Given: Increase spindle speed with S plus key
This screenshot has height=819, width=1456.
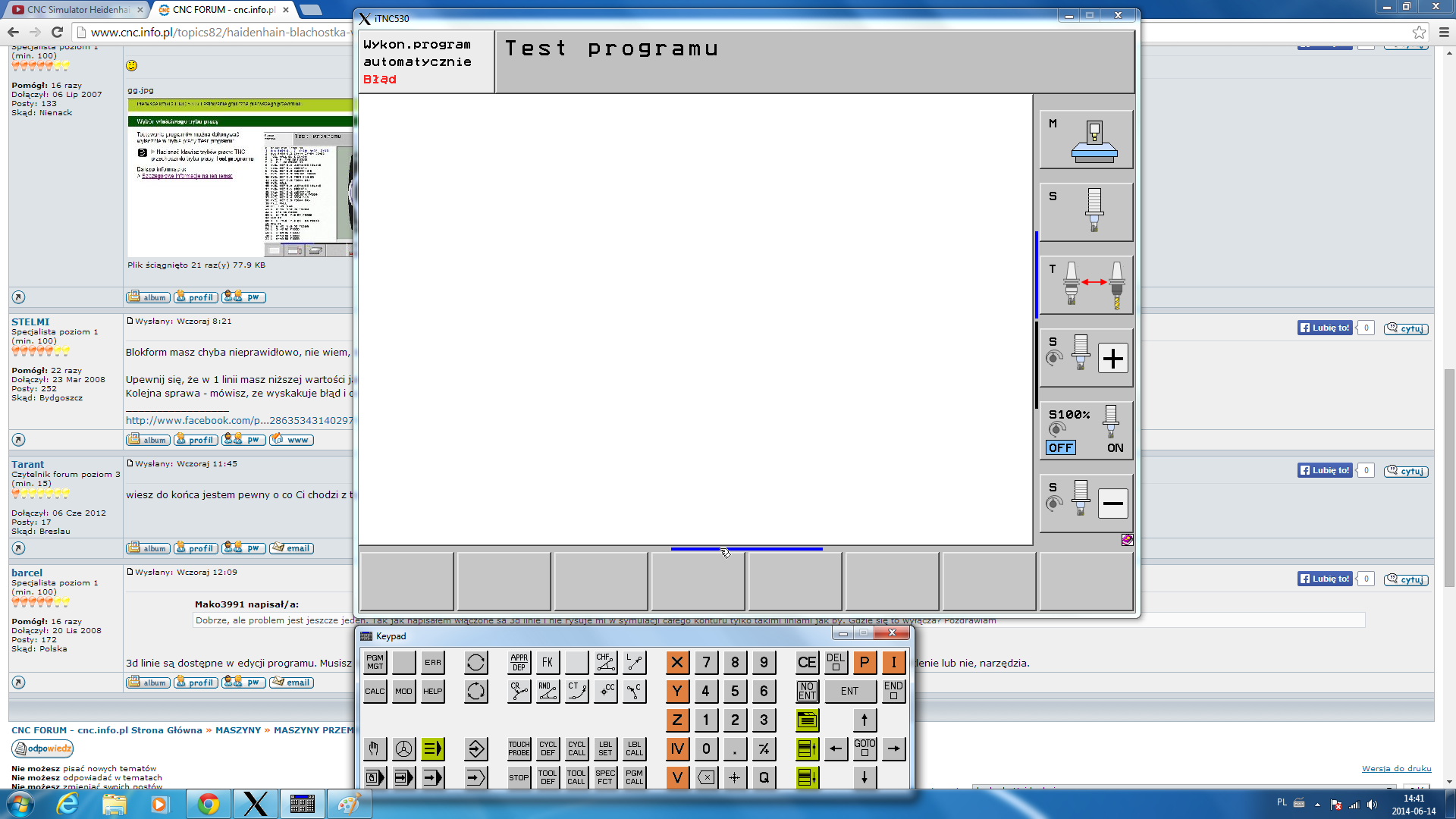Looking at the screenshot, I should [x=1086, y=357].
